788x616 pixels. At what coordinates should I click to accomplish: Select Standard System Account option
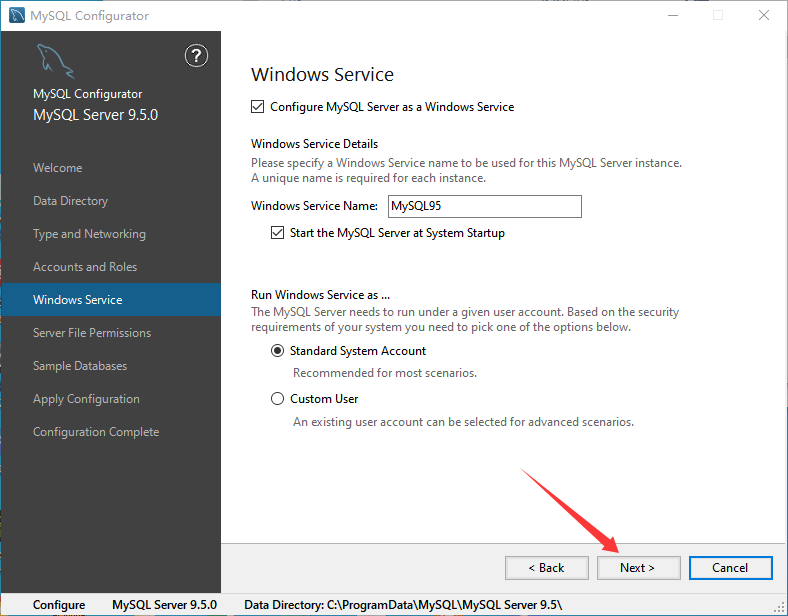tap(278, 351)
